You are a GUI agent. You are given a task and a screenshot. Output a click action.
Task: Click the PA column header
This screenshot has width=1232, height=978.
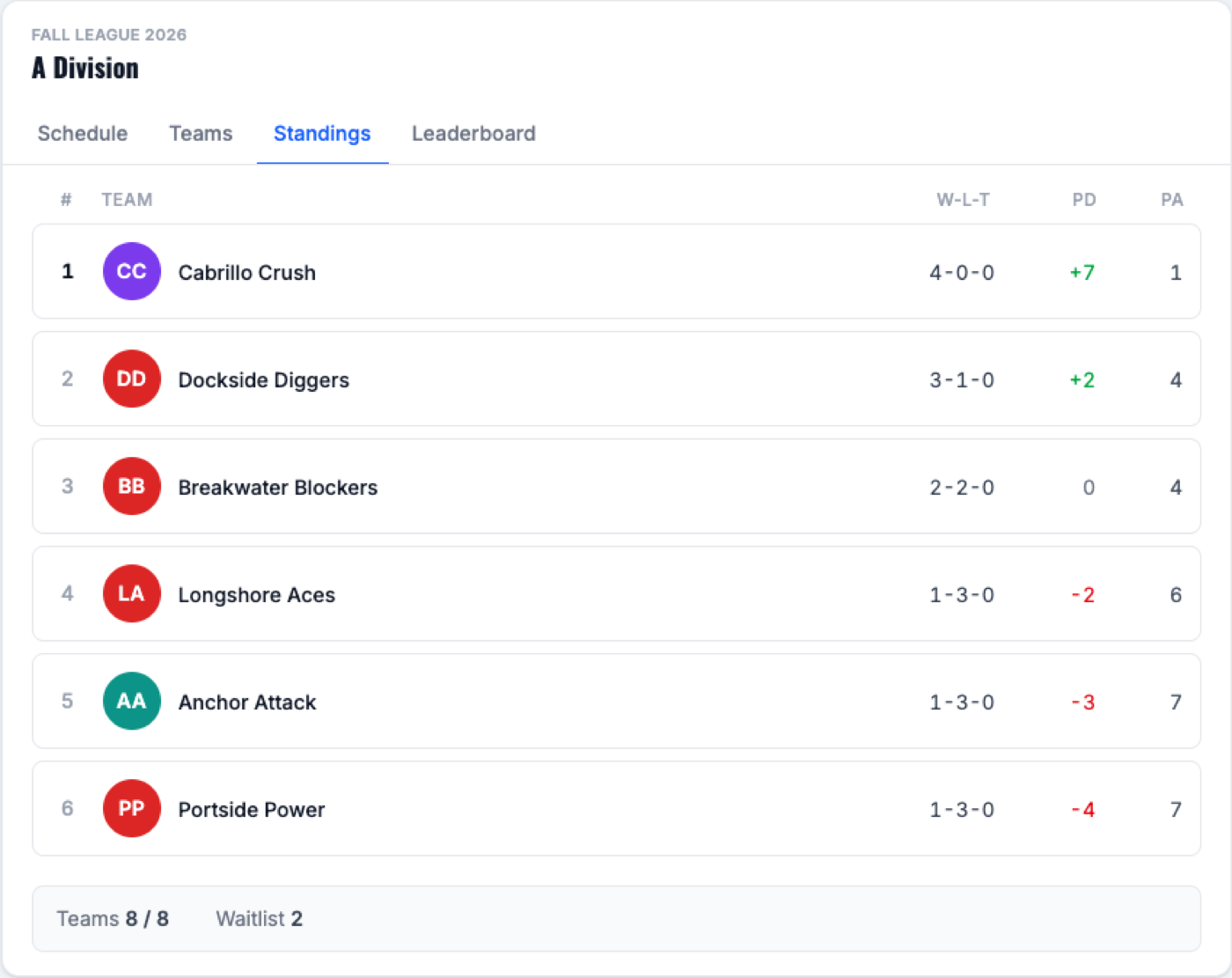(1171, 200)
